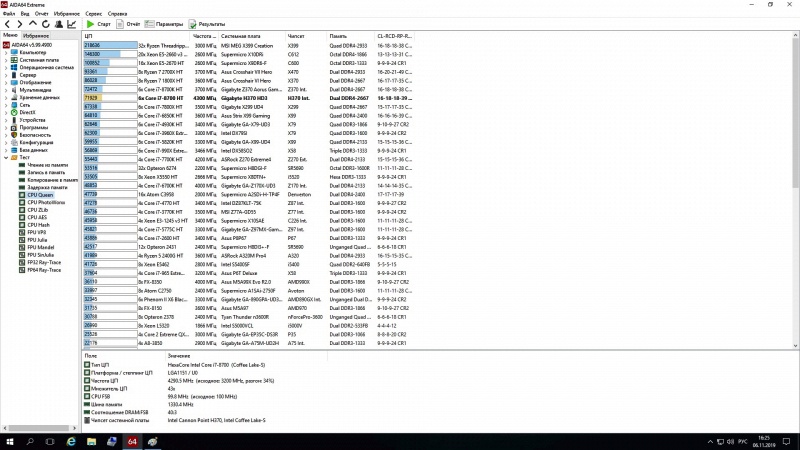Open File Explorer from the taskbar
The width and height of the screenshot is (800, 450).
pyautogui.click(x=91, y=442)
